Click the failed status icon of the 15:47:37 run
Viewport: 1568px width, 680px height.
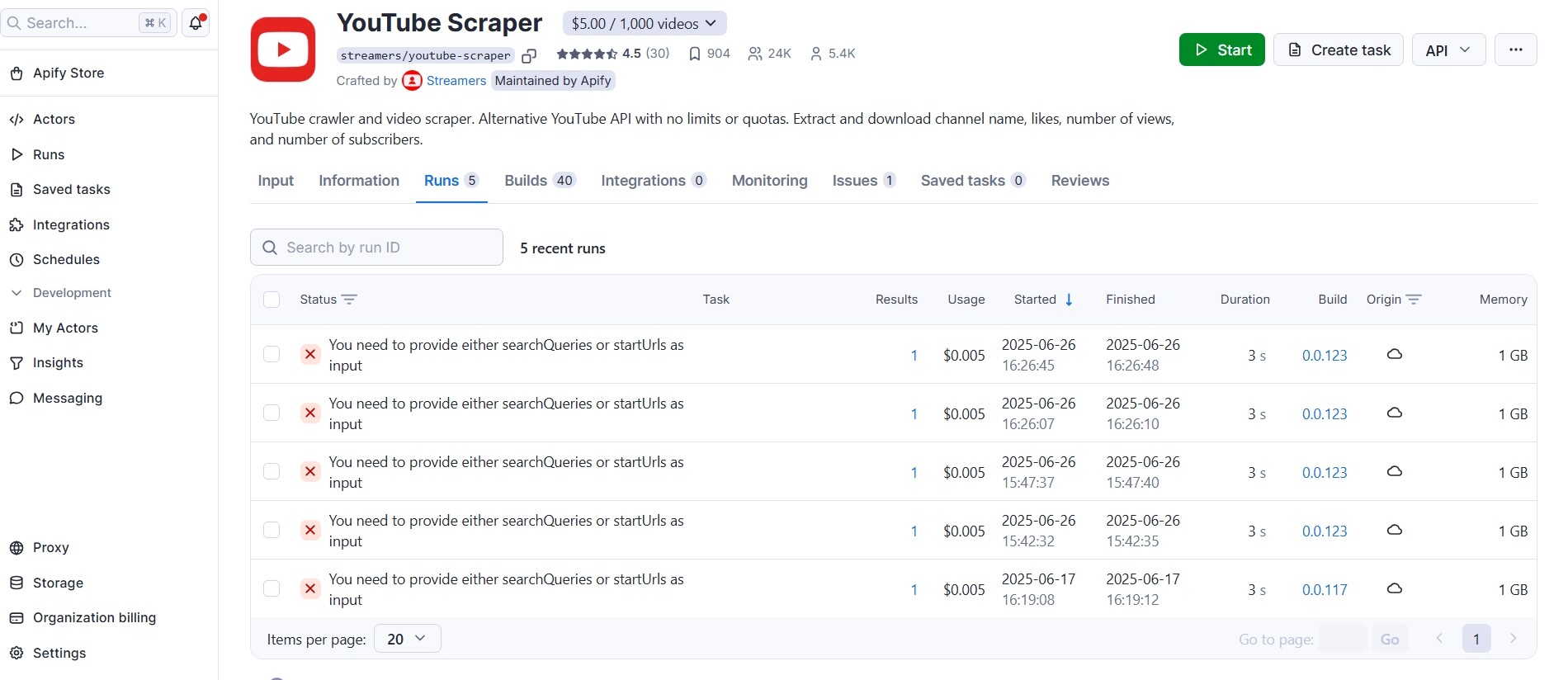(x=310, y=471)
